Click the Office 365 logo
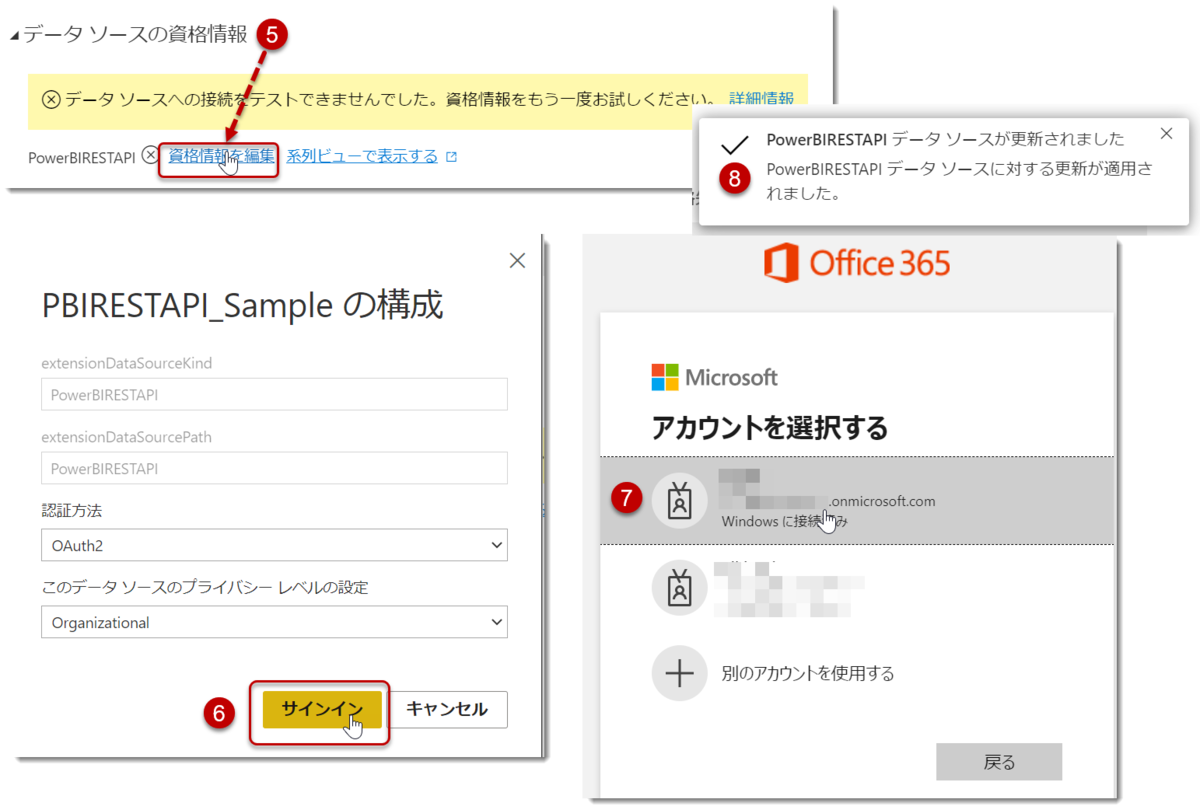The height and width of the screenshot is (810, 1200). click(x=857, y=264)
